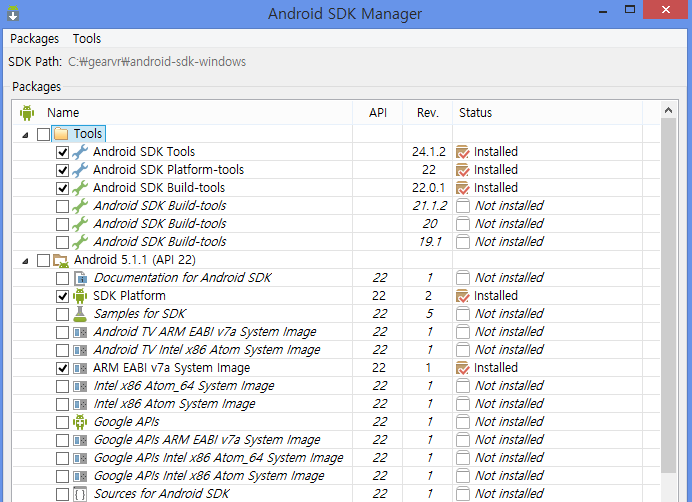Click the vertical scrollbar thumb

click(x=669, y=296)
